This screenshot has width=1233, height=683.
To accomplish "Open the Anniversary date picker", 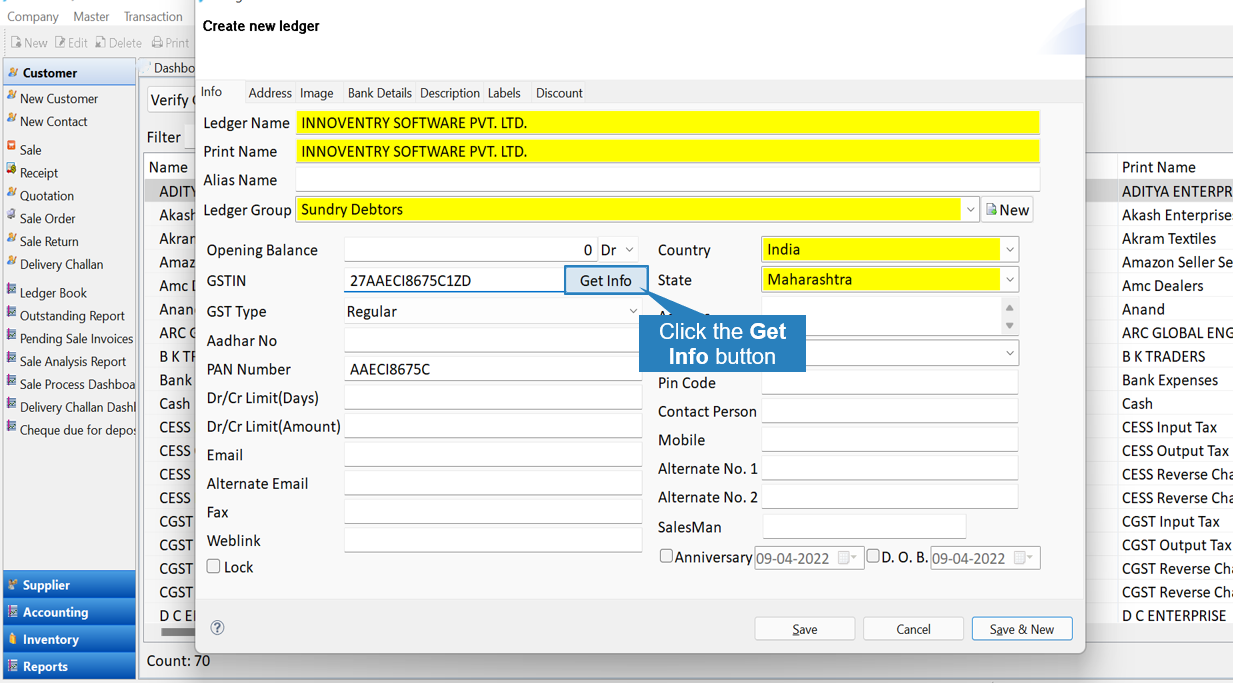I will pyautogui.click(x=847, y=558).
